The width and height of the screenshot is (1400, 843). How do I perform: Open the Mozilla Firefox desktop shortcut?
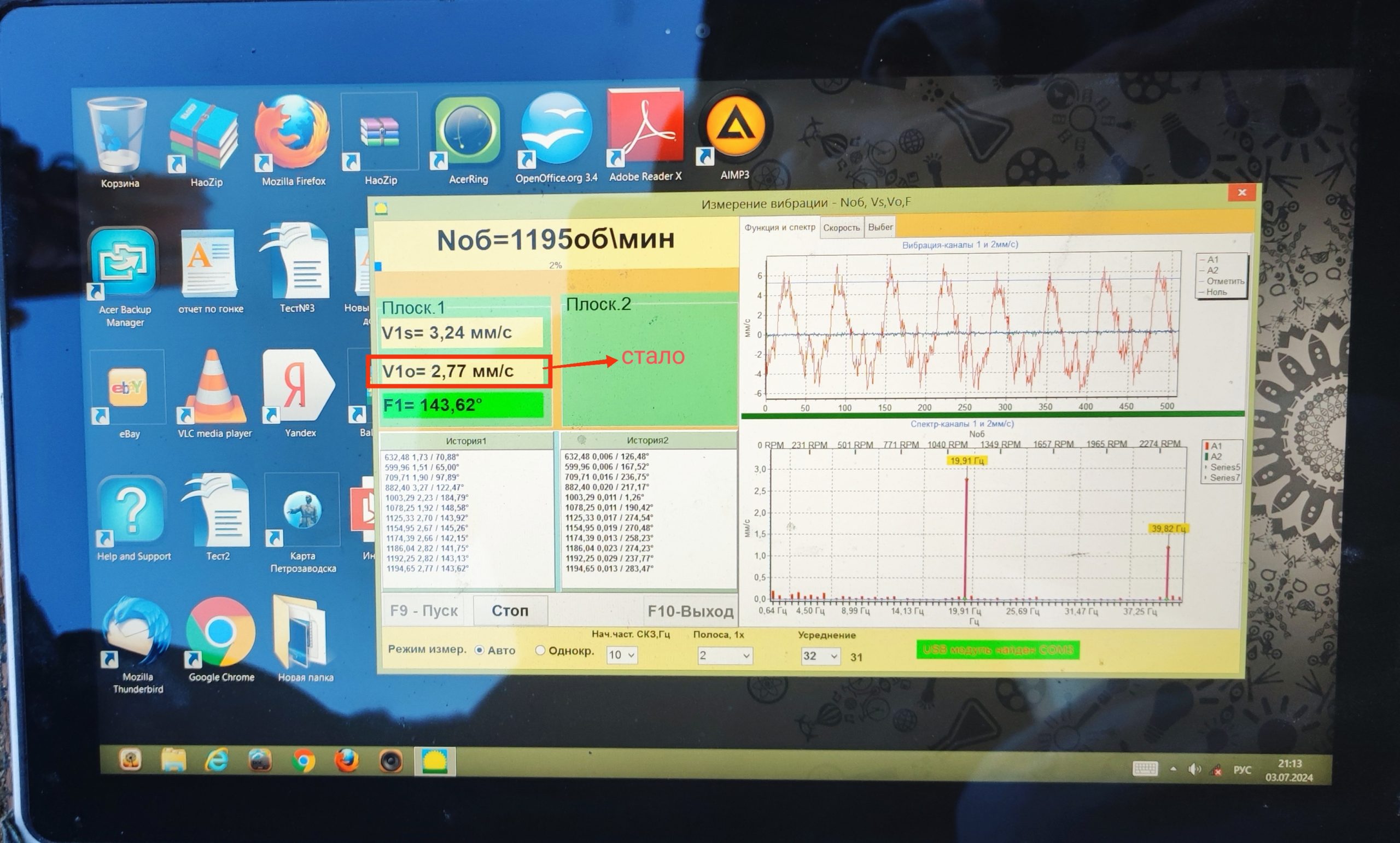coord(293,141)
